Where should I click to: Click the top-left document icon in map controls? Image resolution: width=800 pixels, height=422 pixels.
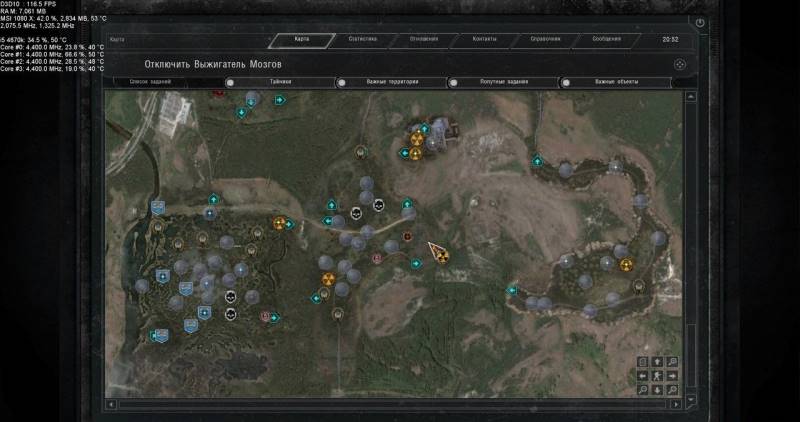click(x=642, y=362)
